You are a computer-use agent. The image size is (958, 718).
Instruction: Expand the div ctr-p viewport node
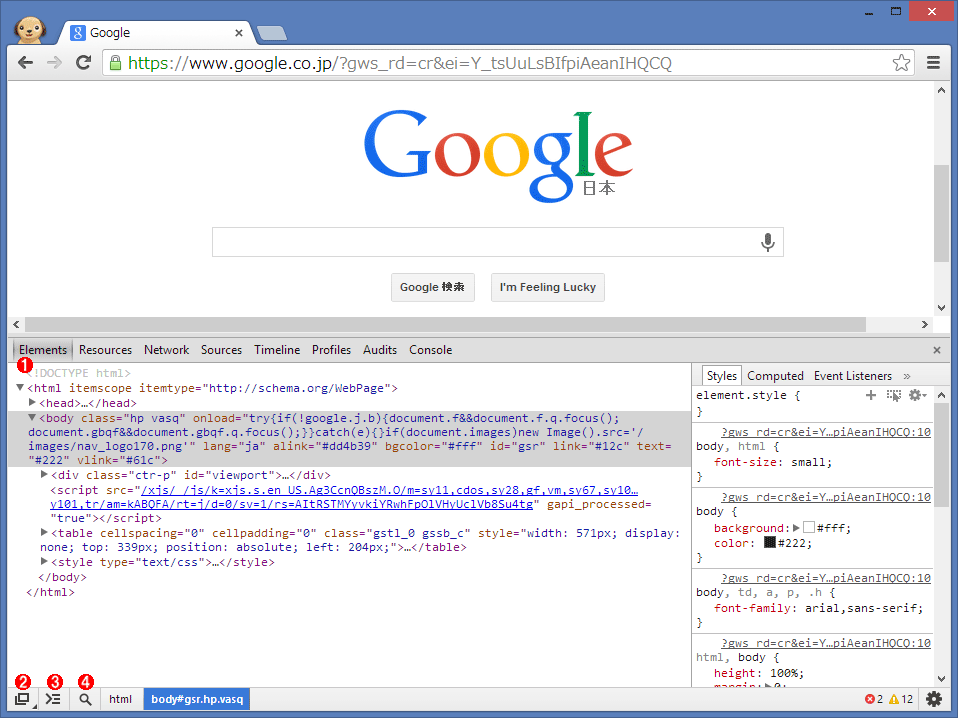(44, 474)
